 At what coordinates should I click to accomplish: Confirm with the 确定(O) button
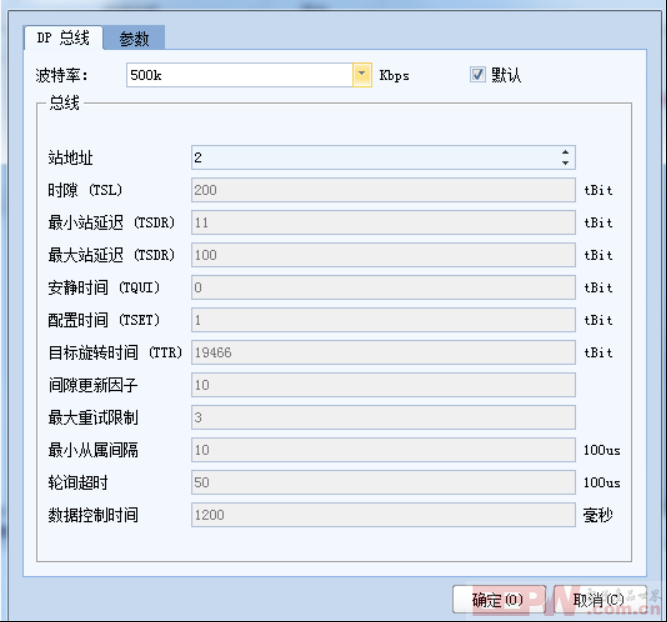click(x=499, y=599)
